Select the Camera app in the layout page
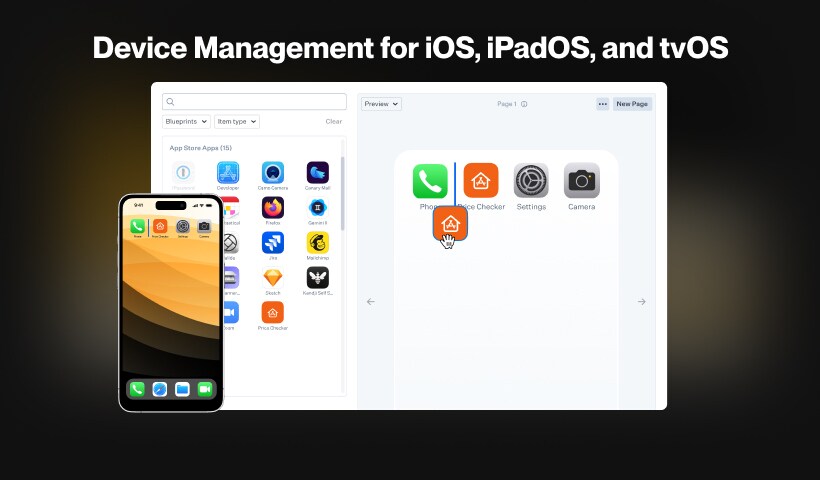This screenshot has width=820, height=480. pyautogui.click(x=582, y=180)
